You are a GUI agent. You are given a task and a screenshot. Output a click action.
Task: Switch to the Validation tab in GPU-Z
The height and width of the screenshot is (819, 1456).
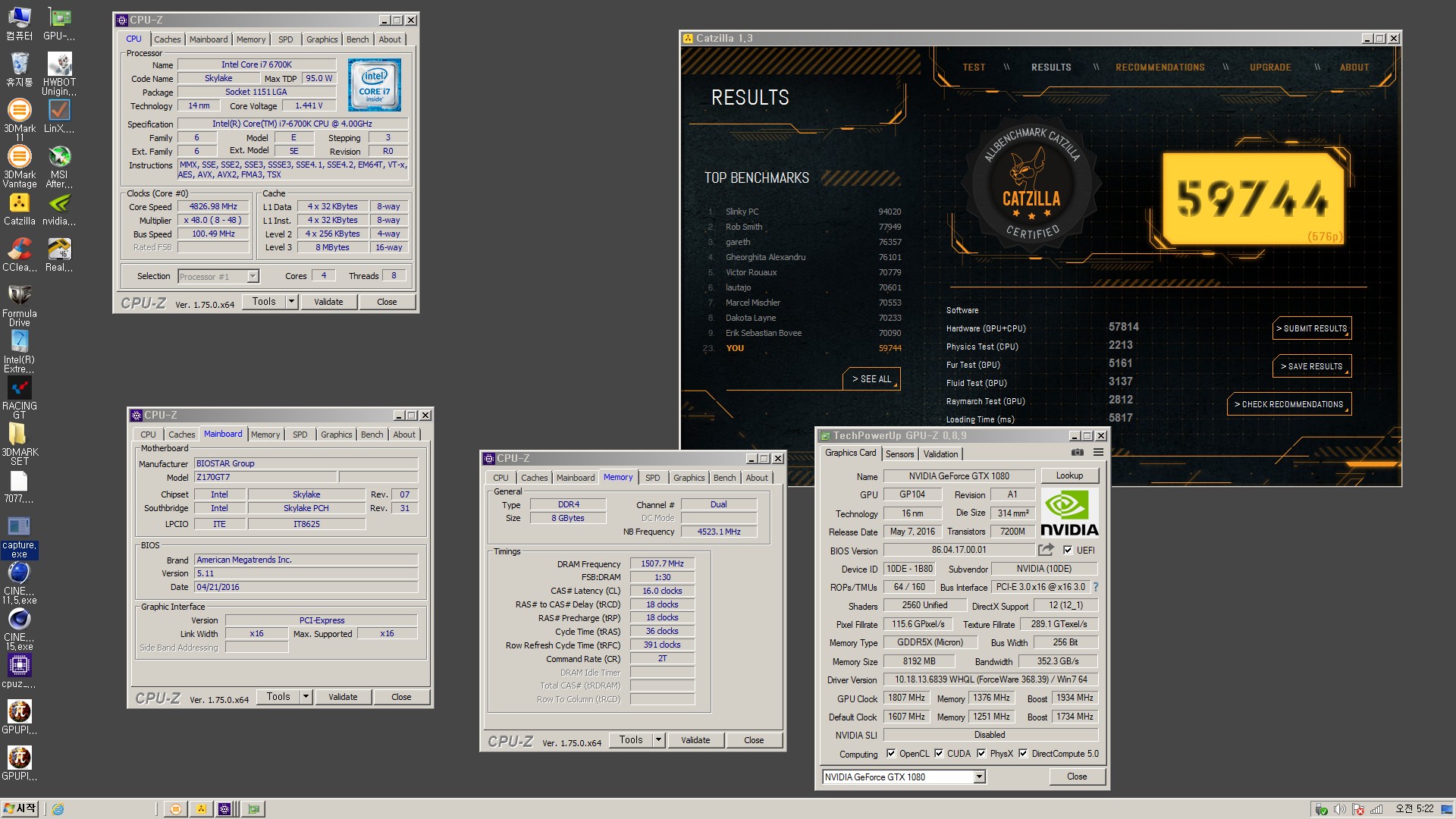pos(940,454)
